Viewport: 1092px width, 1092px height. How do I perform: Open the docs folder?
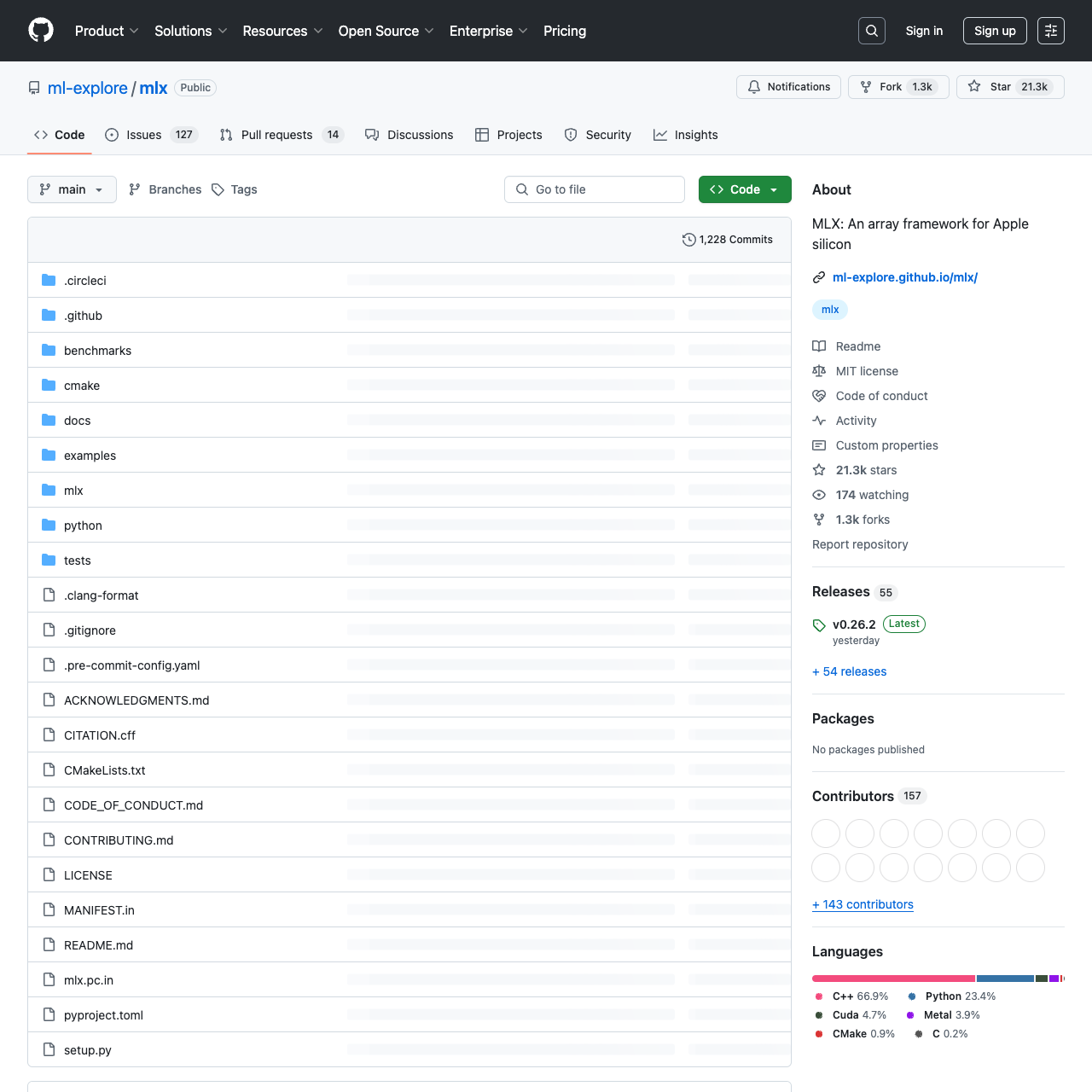77,421
